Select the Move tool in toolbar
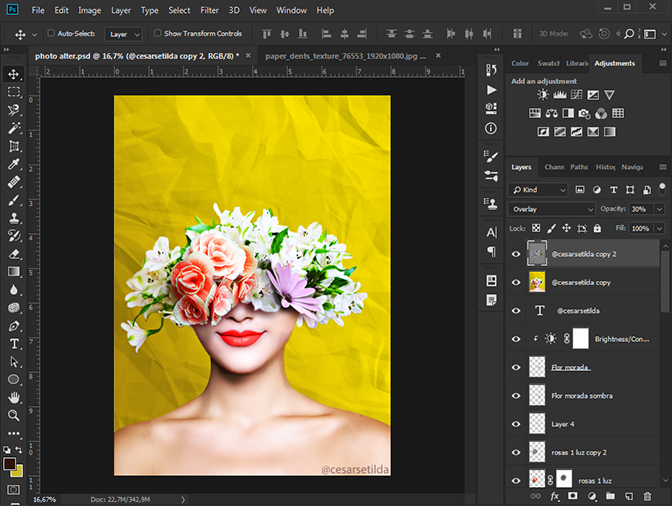 14,74
